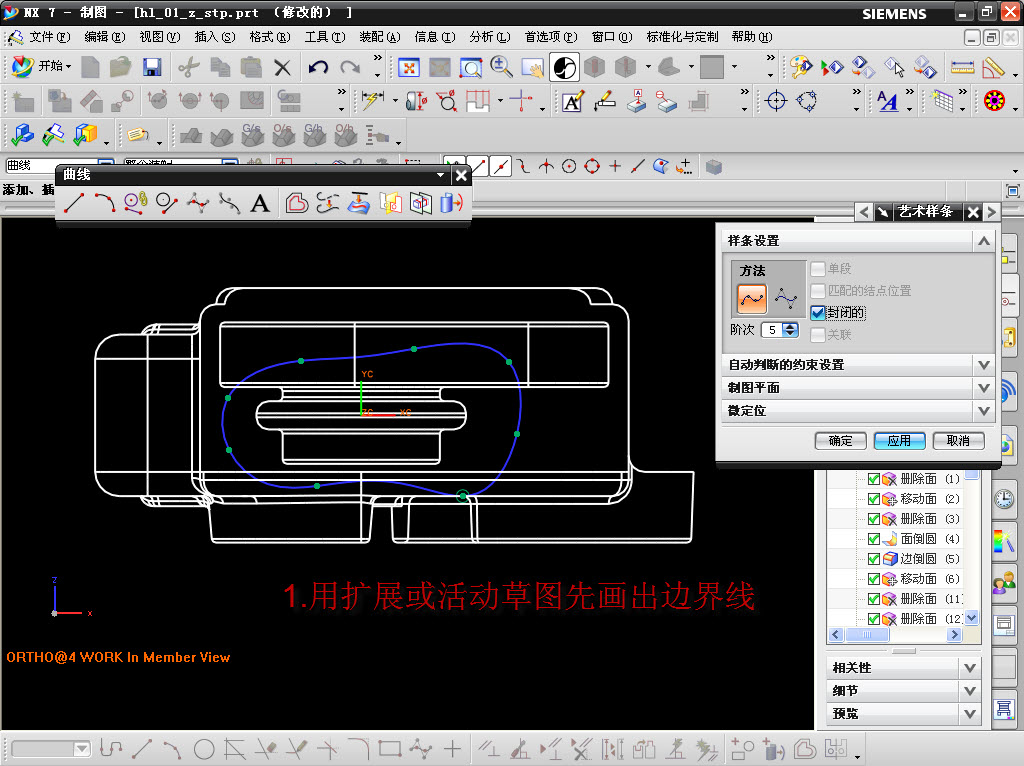Click the Rotate view icon

[564, 67]
